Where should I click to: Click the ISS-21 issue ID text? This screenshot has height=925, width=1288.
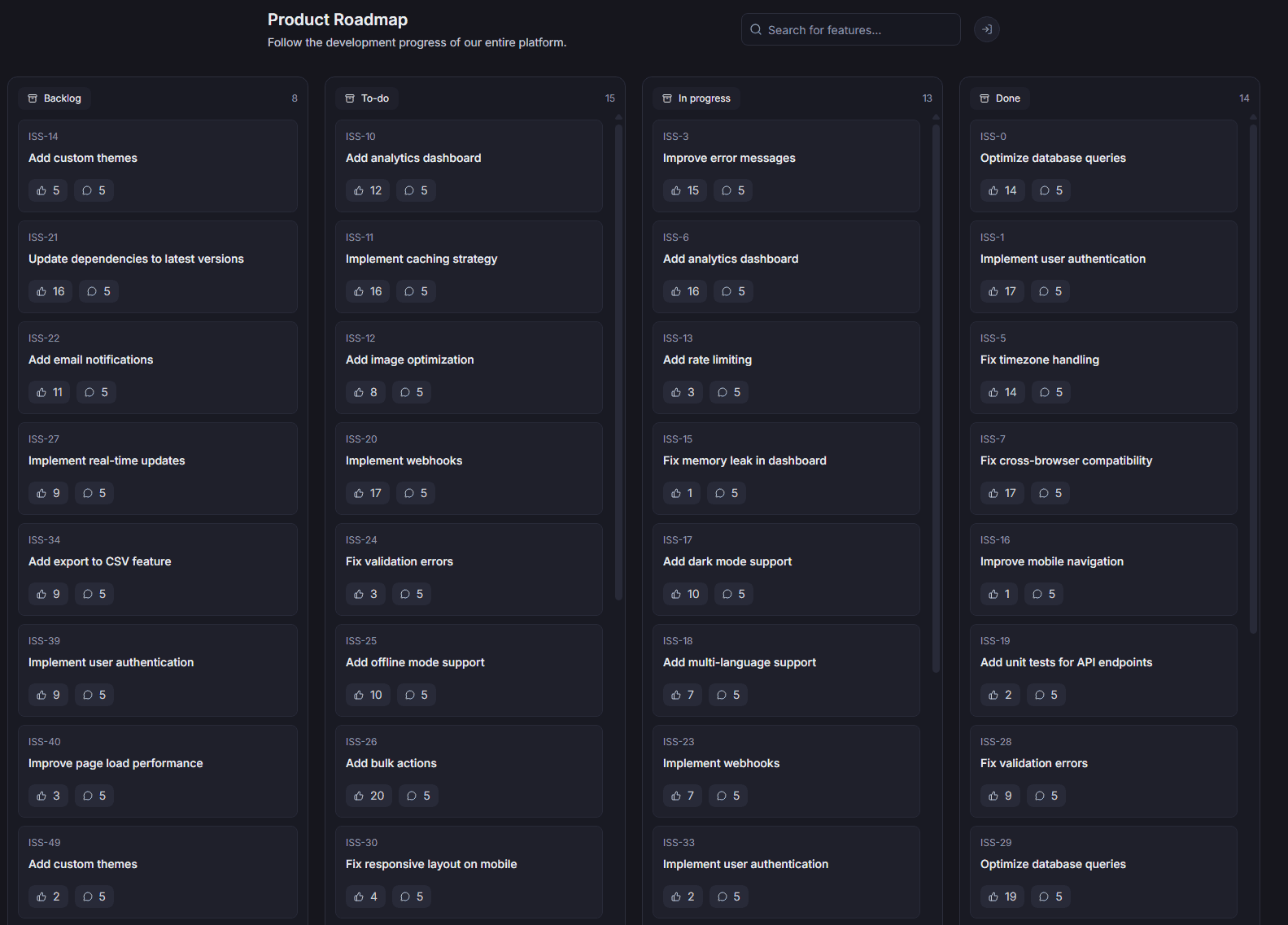[x=43, y=238]
